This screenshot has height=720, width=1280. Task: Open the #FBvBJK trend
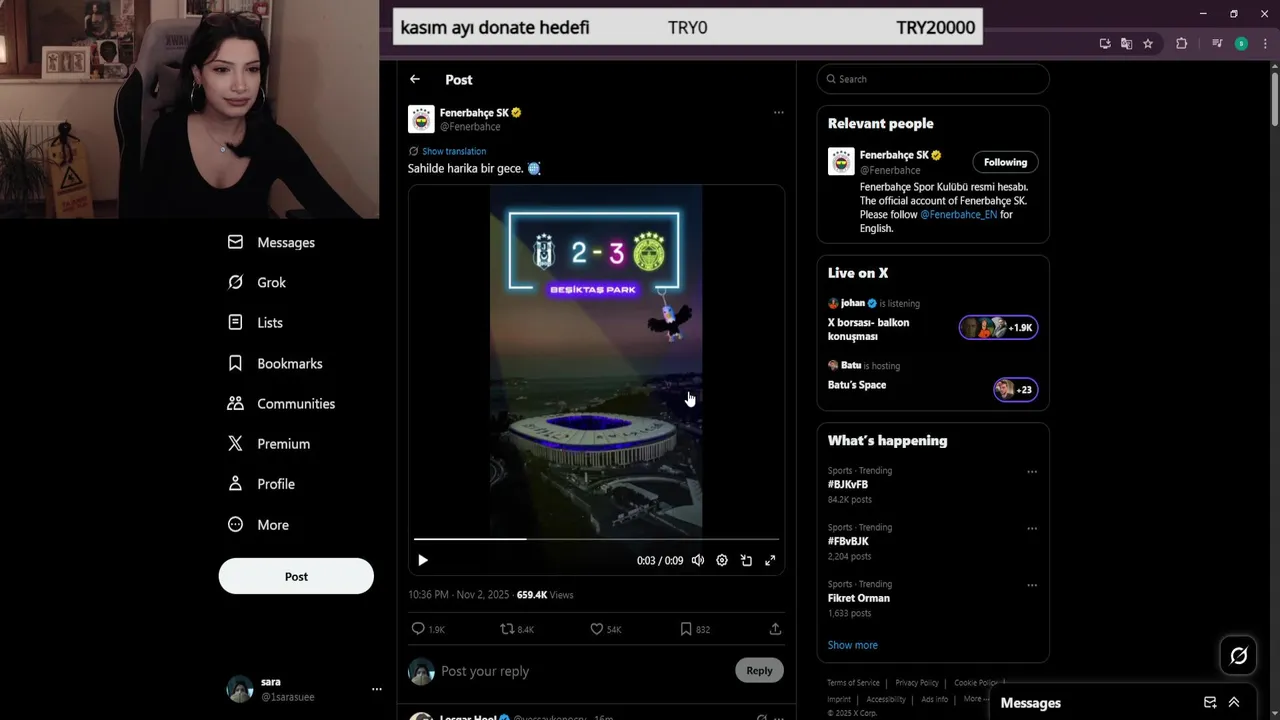(x=848, y=541)
